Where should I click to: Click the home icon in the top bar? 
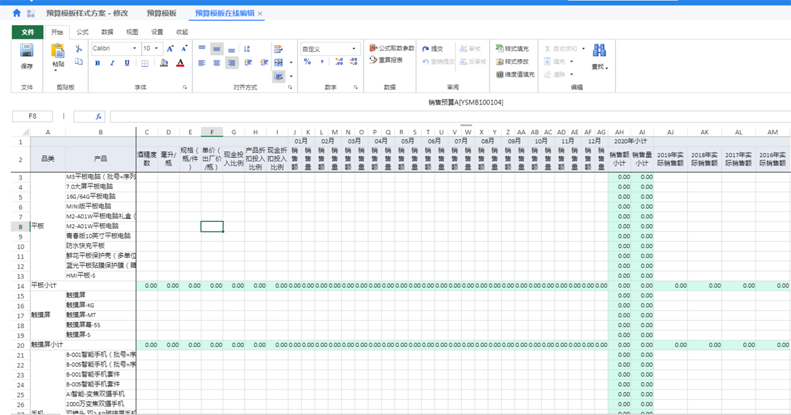click(x=16, y=14)
